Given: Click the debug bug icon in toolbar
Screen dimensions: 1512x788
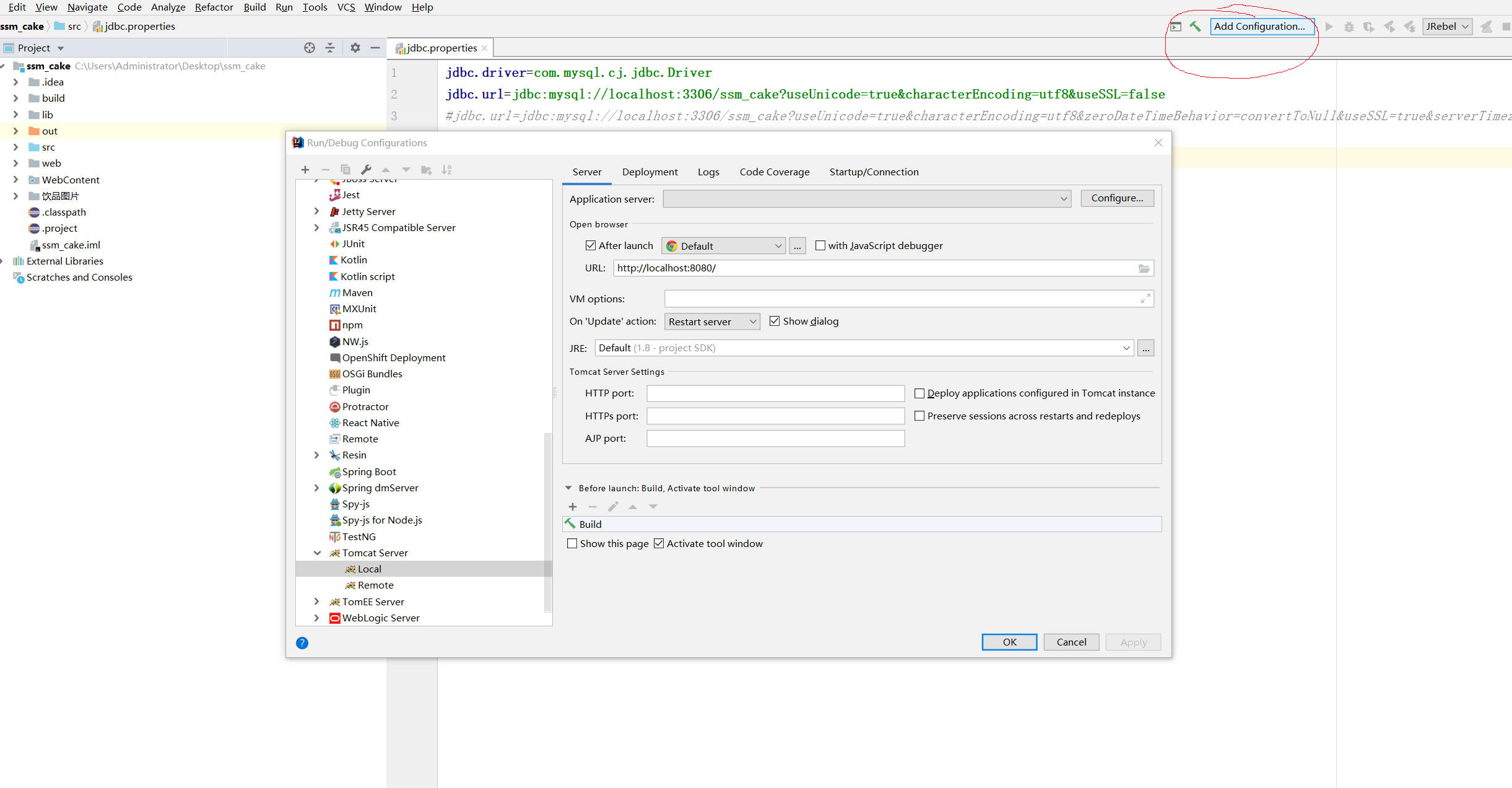Looking at the screenshot, I should (1349, 26).
